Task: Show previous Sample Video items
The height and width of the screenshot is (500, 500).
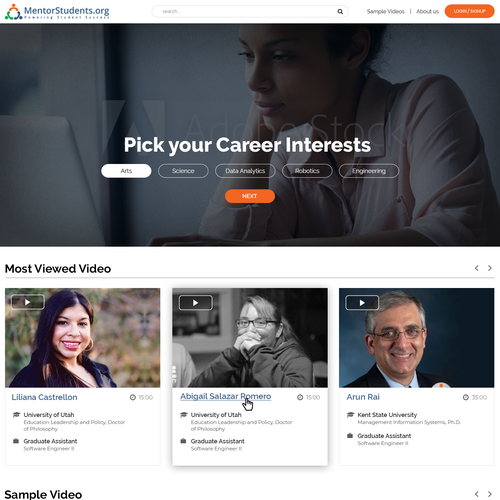Action: (x=477, y=494)
